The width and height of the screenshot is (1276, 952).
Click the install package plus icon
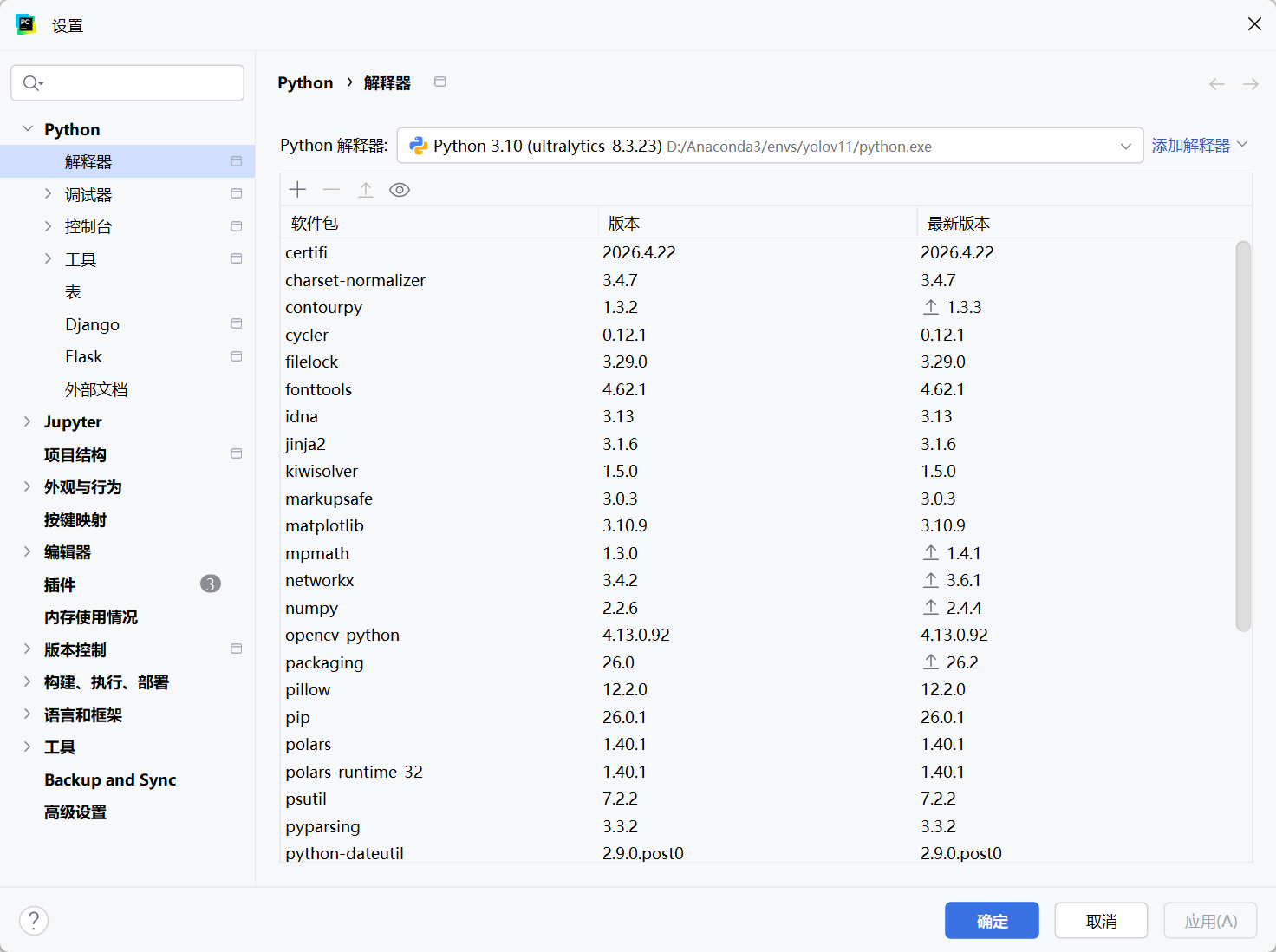[x=298, y=190]
